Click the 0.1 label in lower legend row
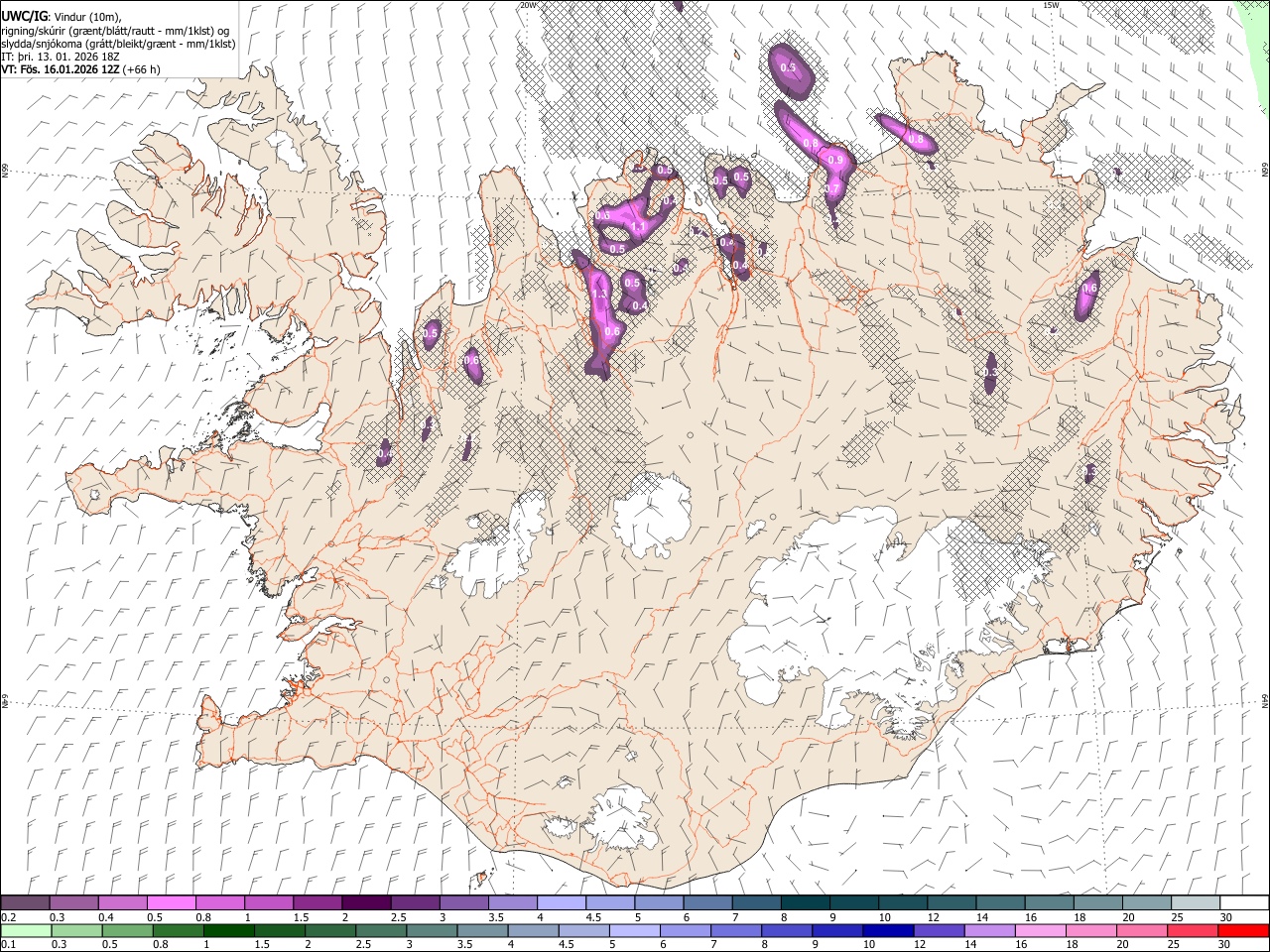 click(x=8, y=945)
